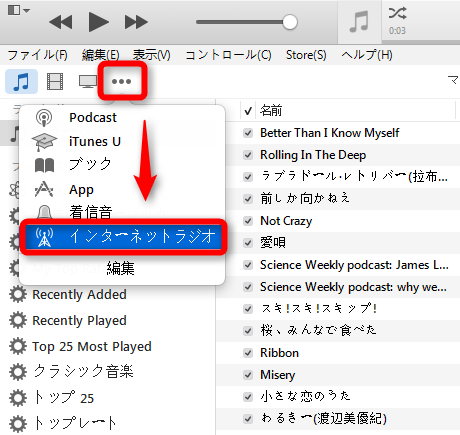The width and height of the screenshot is (460, 435).
Task: Select インターネットラジオ in the popup menu
Action: point(123,237)
